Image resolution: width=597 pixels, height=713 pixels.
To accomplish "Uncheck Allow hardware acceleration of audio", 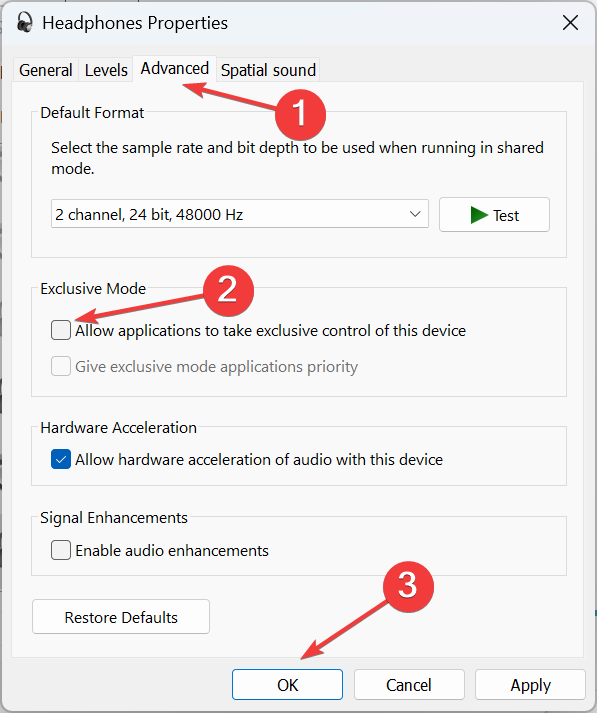I will click(x=61, y=459).
